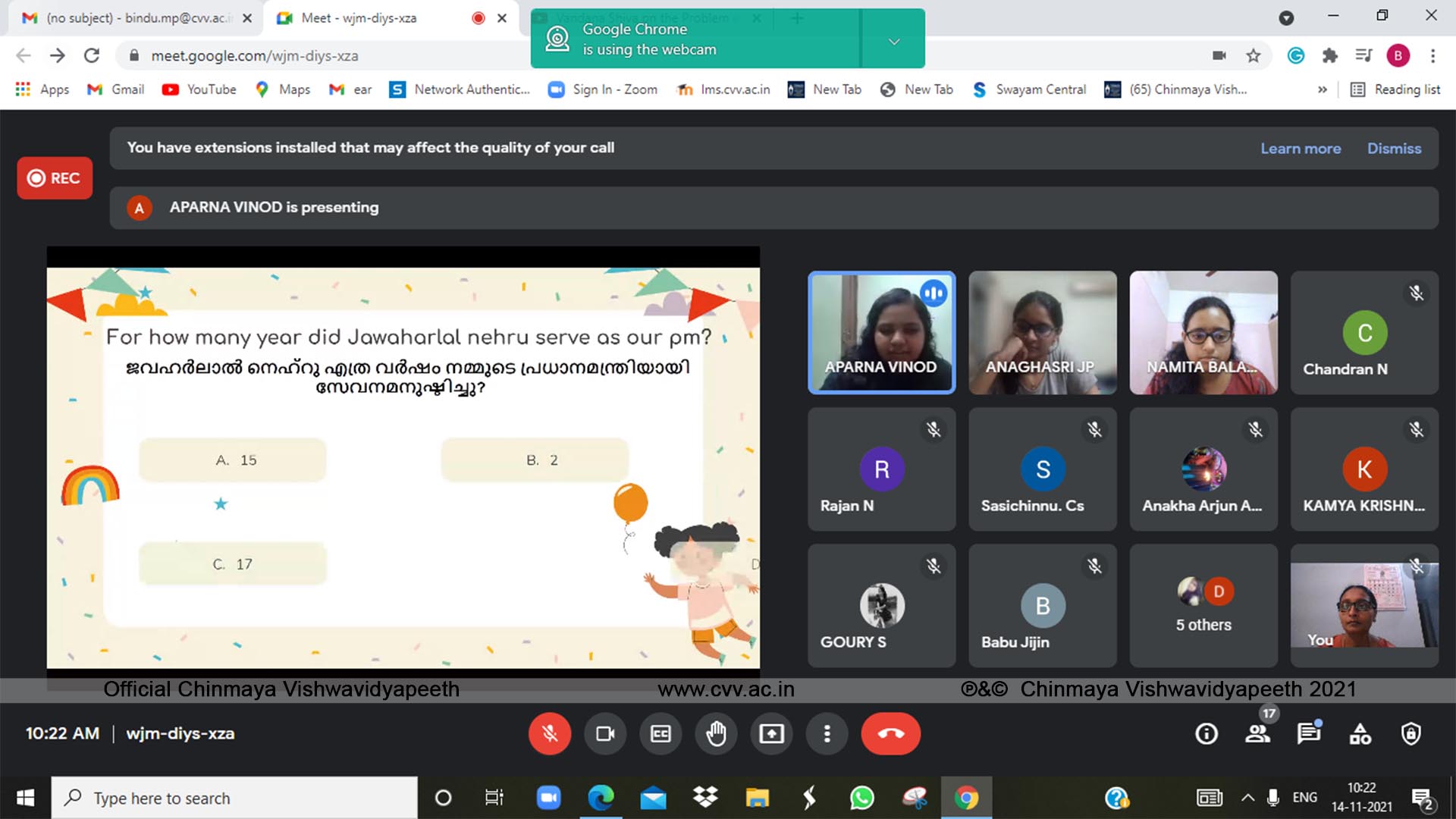1456x819 pixels.
Task: Open the chat messages panel
Action: point(1308,734)
